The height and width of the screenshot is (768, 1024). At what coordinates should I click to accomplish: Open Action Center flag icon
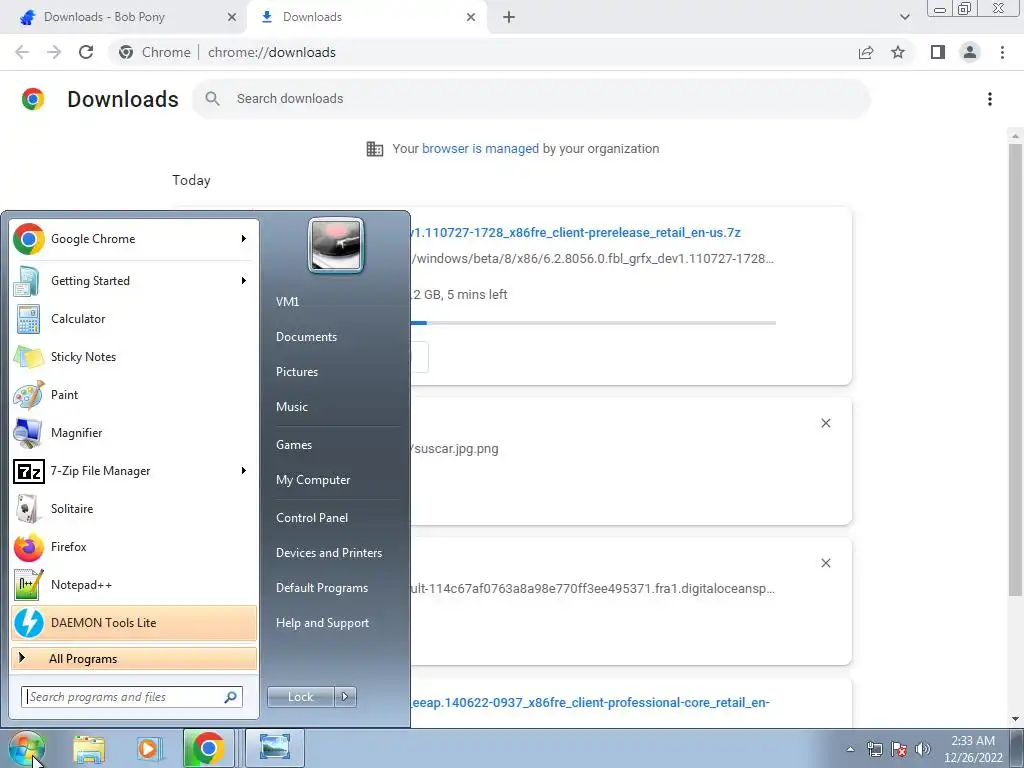[899, 749]
